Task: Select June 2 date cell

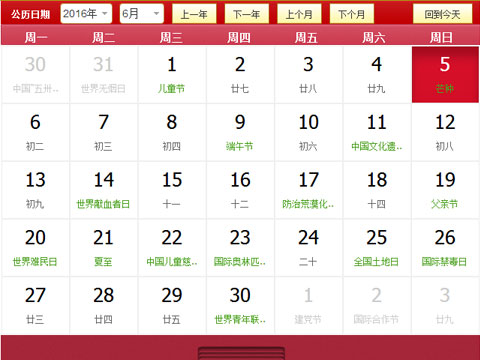Action: [x=240, y=75]
